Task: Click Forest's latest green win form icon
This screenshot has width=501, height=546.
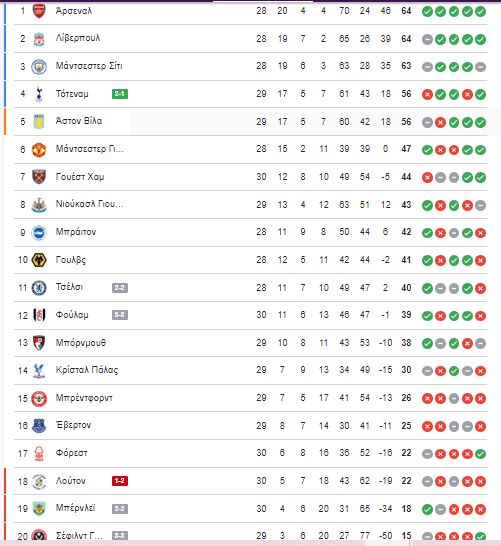Action: 480,454
